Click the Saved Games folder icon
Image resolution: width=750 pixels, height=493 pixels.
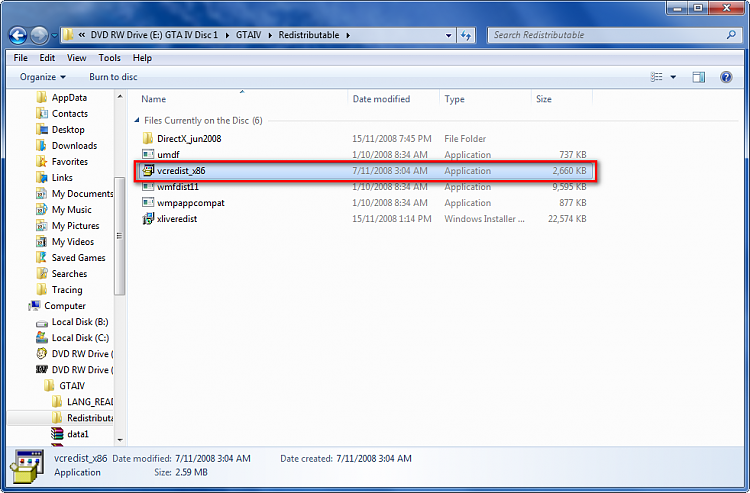(x=42, y=258)
